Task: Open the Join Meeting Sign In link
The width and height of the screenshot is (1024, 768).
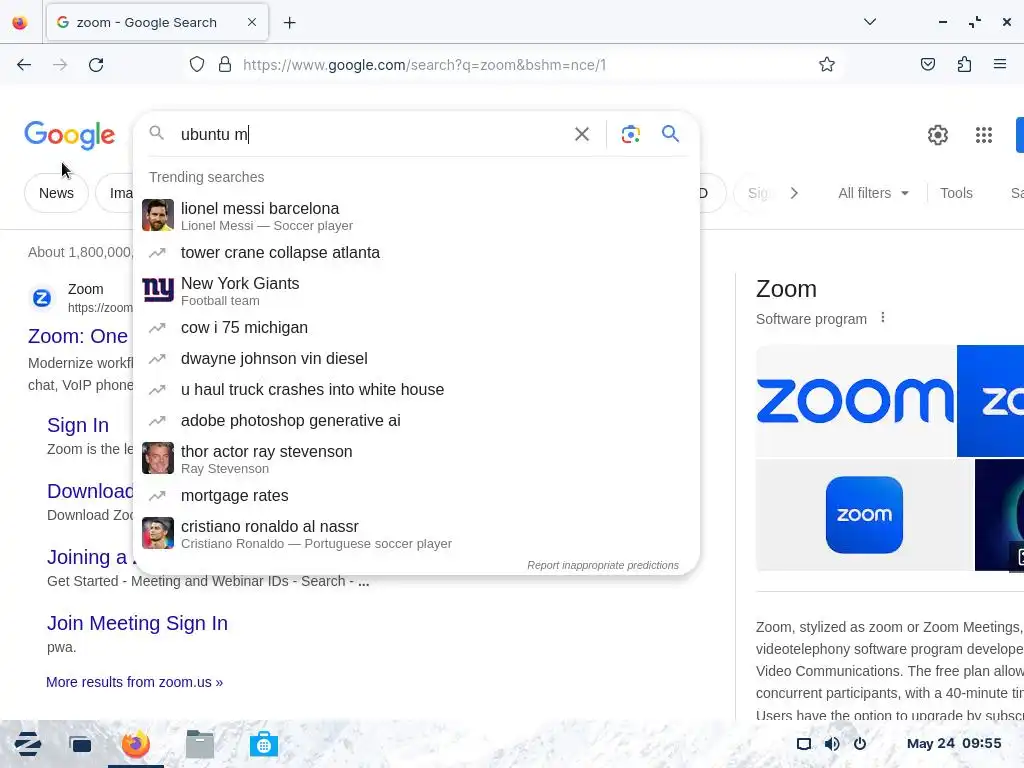Action: pyautogui.click(x=137, y=623)
